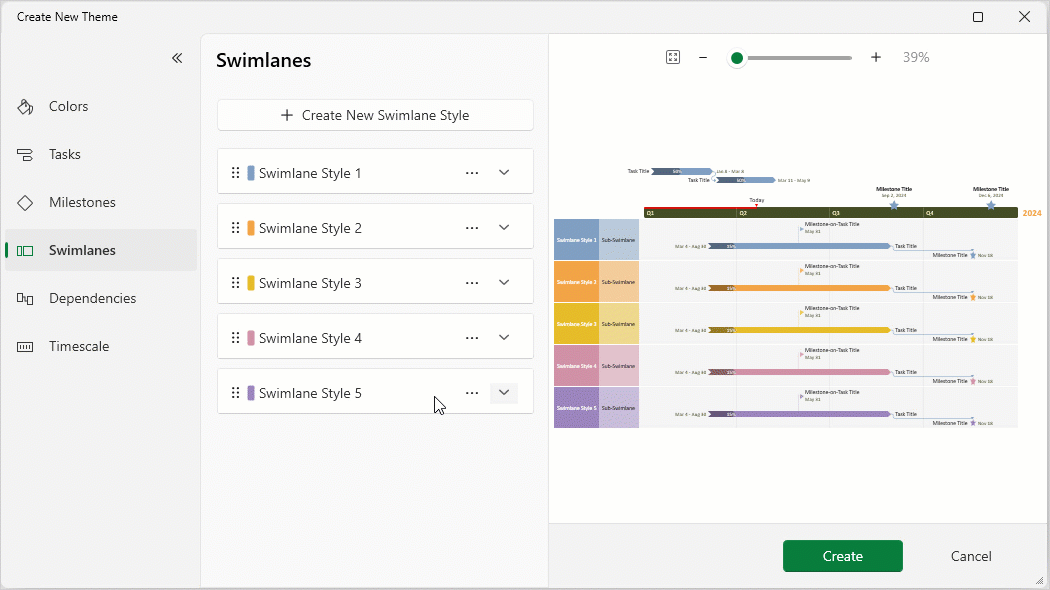Select the purple Swimlane Style 5 color swatch
Screen dimensions: 1050x590
[251, 393]
